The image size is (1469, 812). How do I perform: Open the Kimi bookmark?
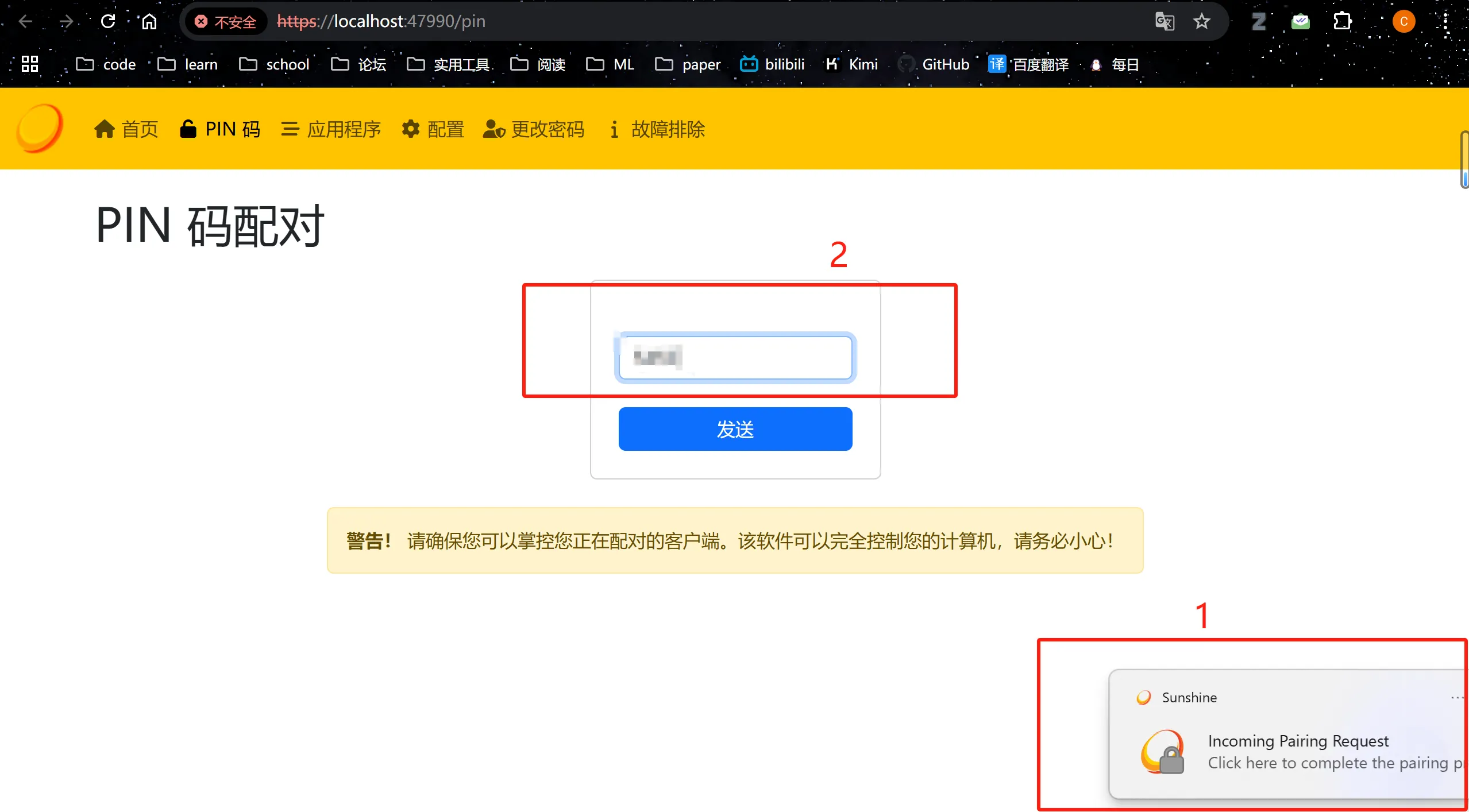(x=851, y=64)
